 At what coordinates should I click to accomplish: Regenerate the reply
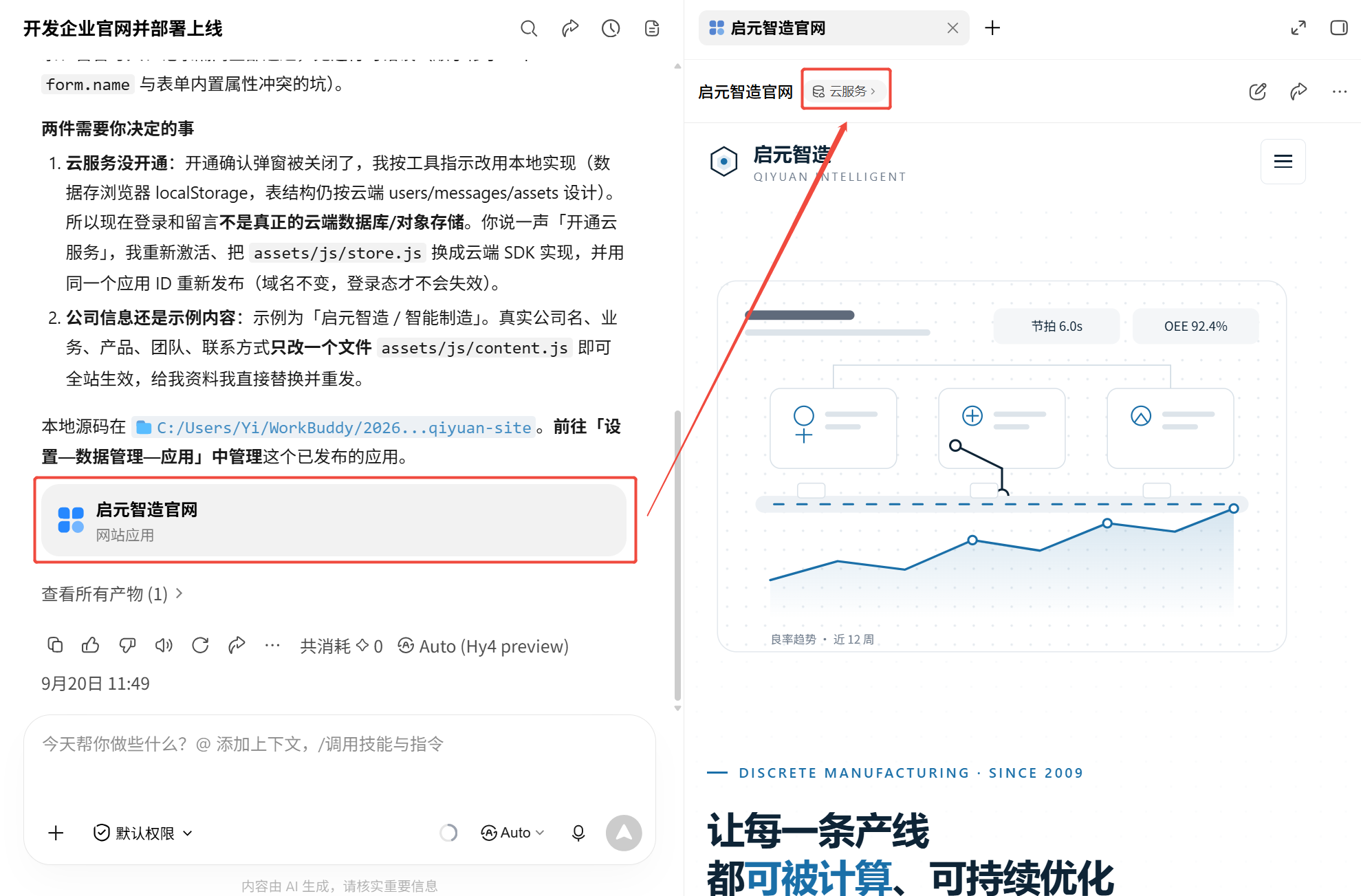pyautogui.click(x=200, y=645)
